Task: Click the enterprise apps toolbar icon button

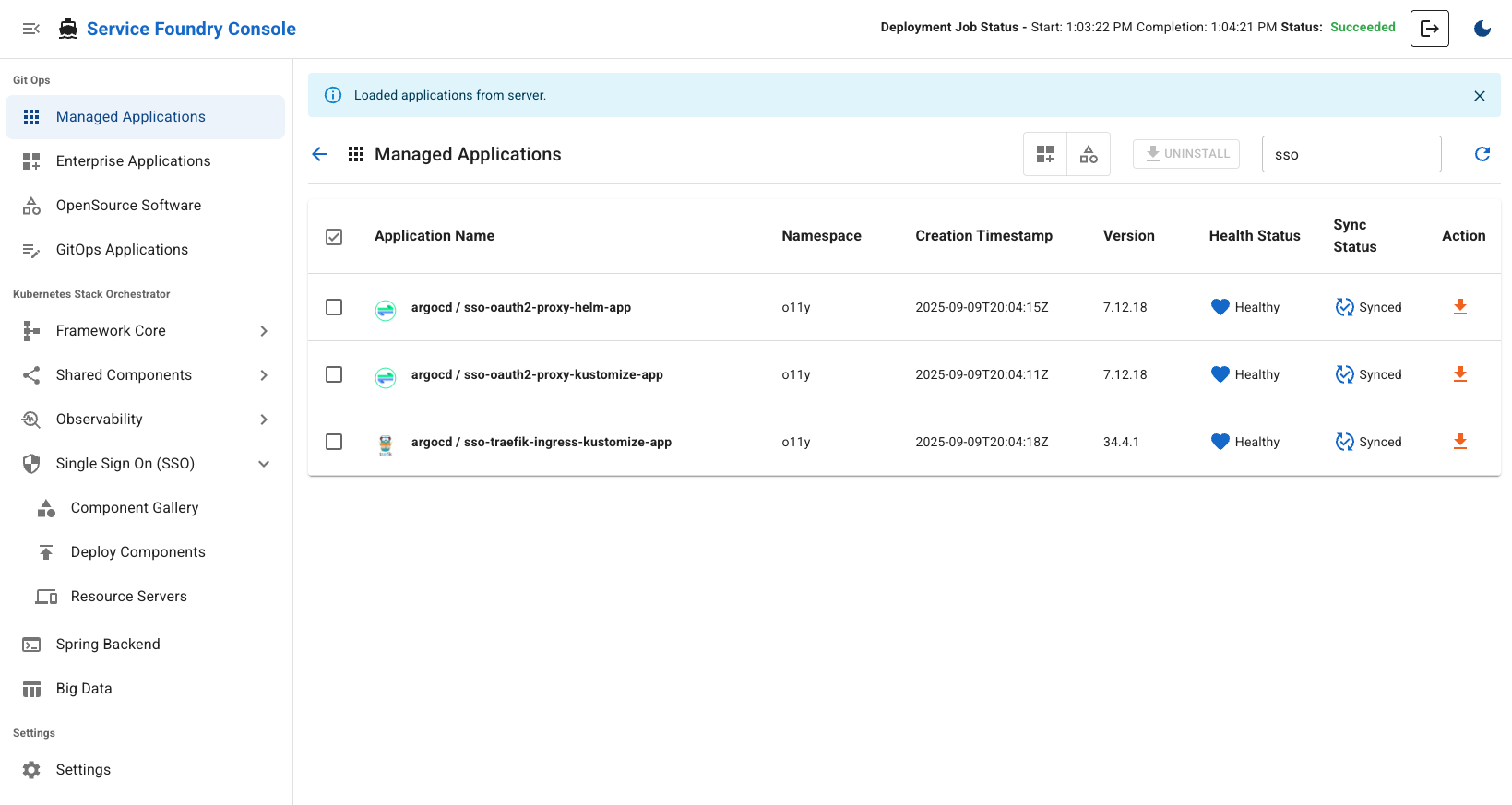Action: point(1045,154)
